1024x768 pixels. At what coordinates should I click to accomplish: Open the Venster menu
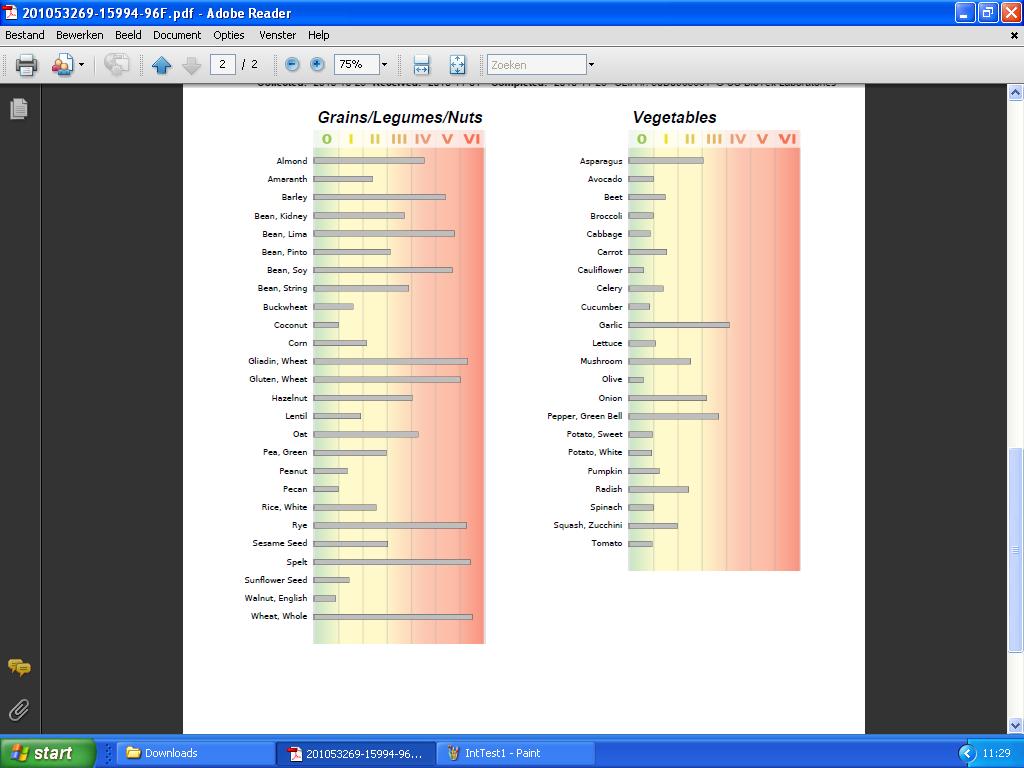pyautogui.click(x=278, y=35)
